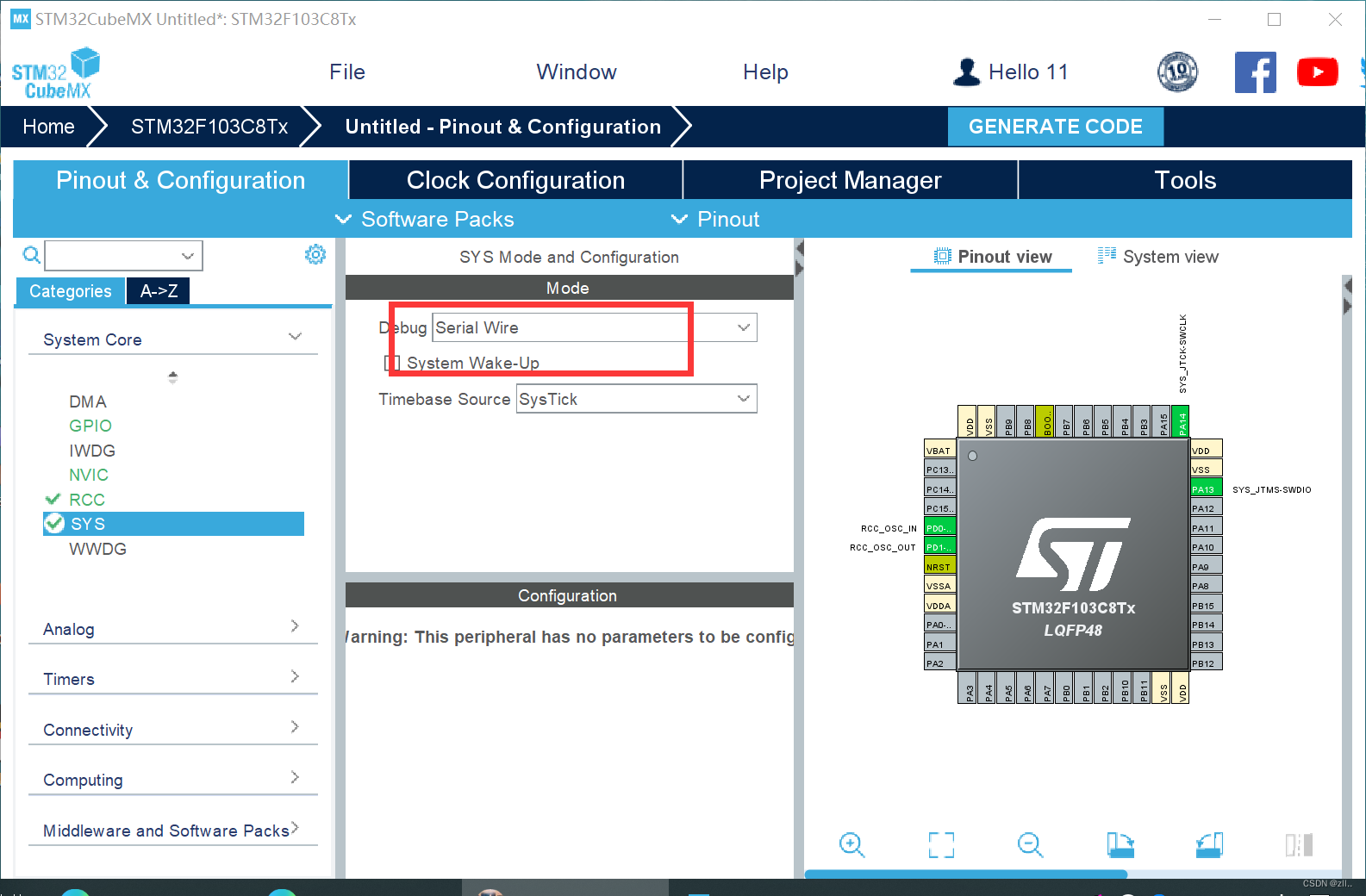
Task: Click Untitled - Pinout & Configuration breadcrumb
Action: pyautogui.click(x=502, y=127)
